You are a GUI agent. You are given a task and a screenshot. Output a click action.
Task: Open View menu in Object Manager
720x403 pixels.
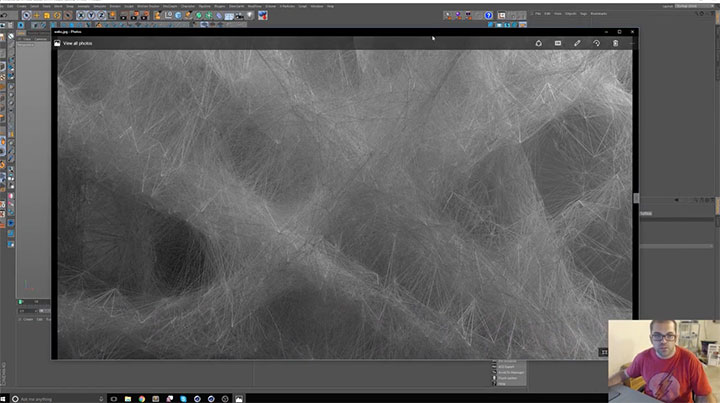coord(557,14)
